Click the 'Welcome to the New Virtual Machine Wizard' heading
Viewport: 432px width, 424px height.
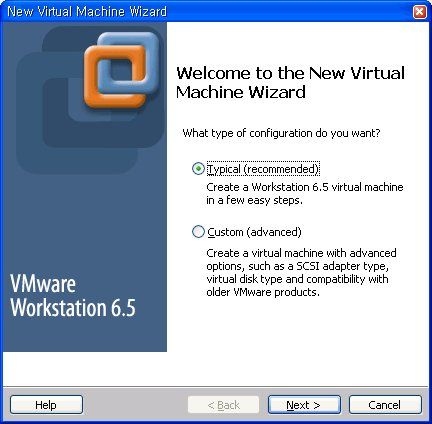click(290, 82)
